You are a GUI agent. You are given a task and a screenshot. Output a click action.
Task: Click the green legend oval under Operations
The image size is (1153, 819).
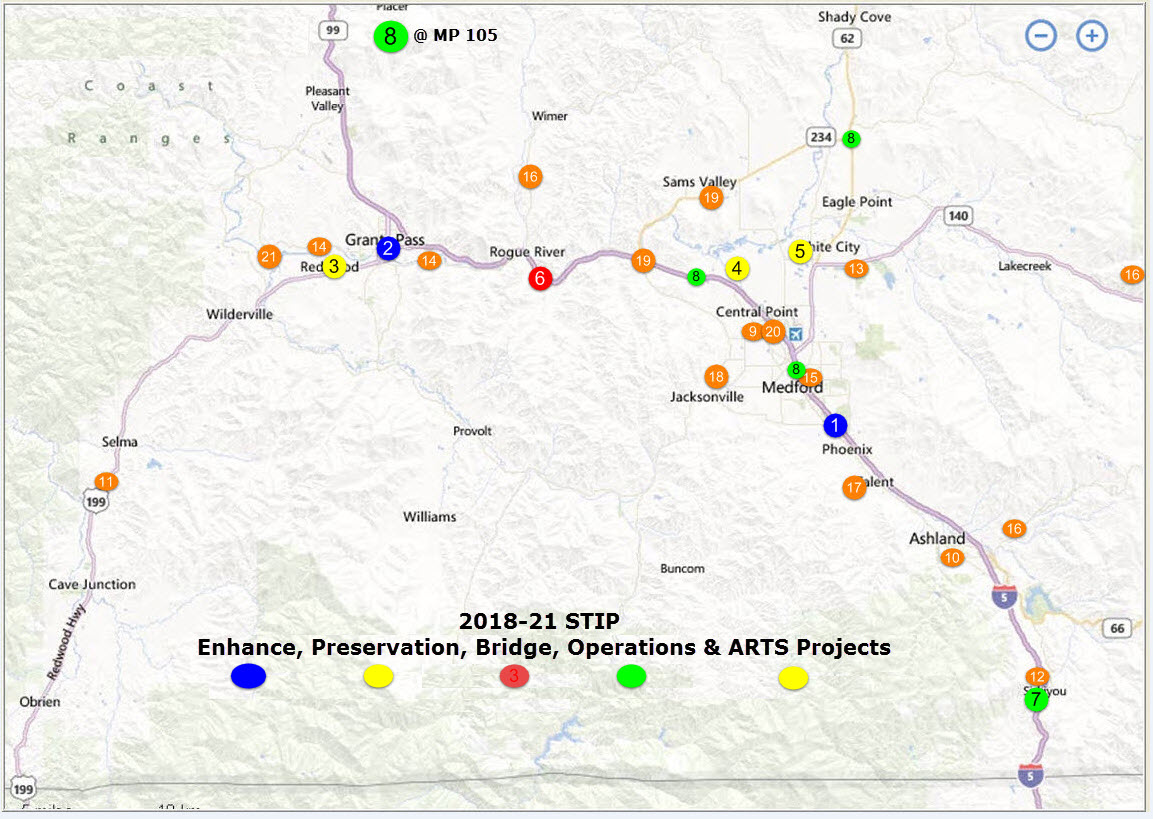pos(631,677)
